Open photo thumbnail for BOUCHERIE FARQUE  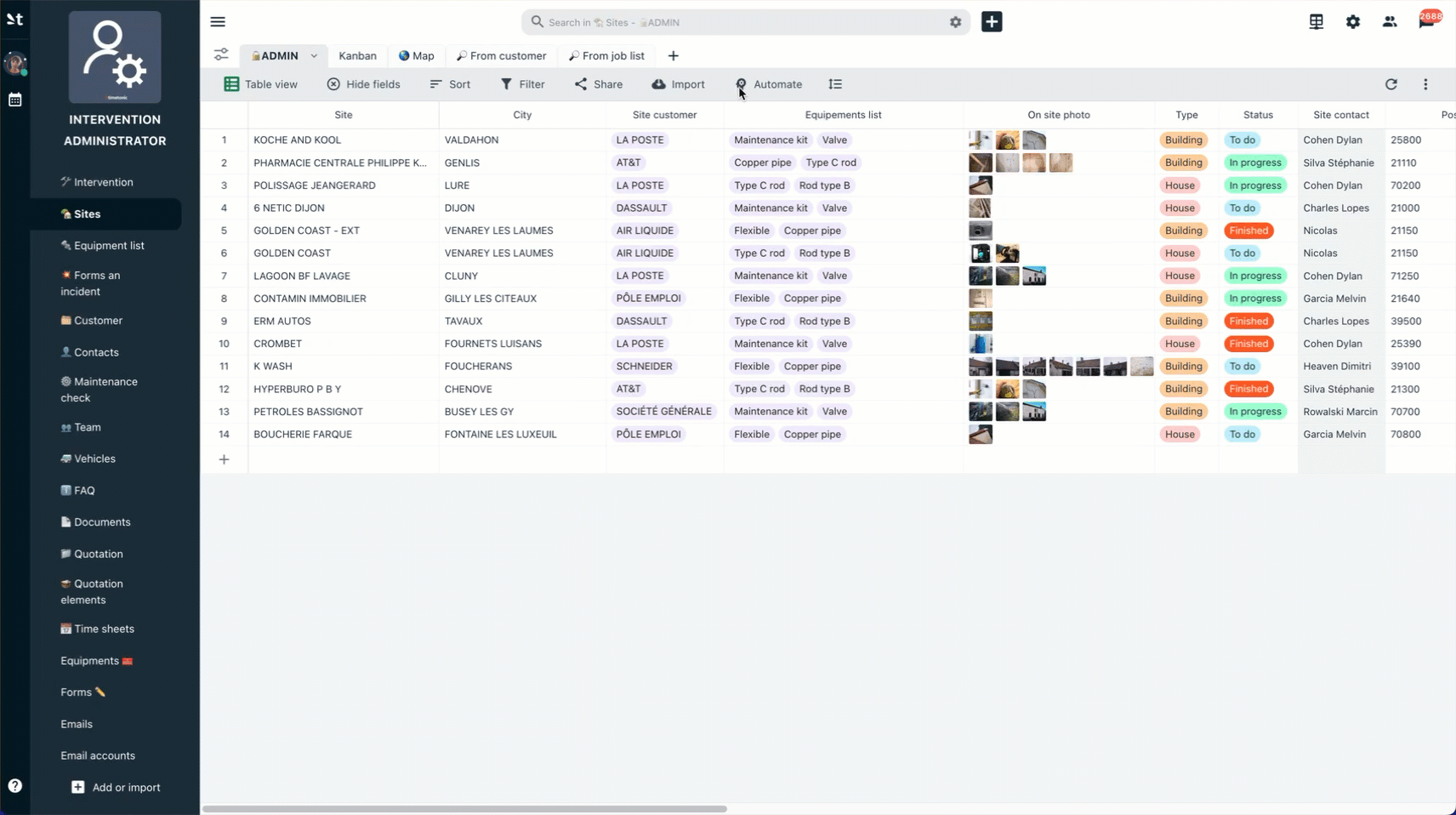[981, 435]
